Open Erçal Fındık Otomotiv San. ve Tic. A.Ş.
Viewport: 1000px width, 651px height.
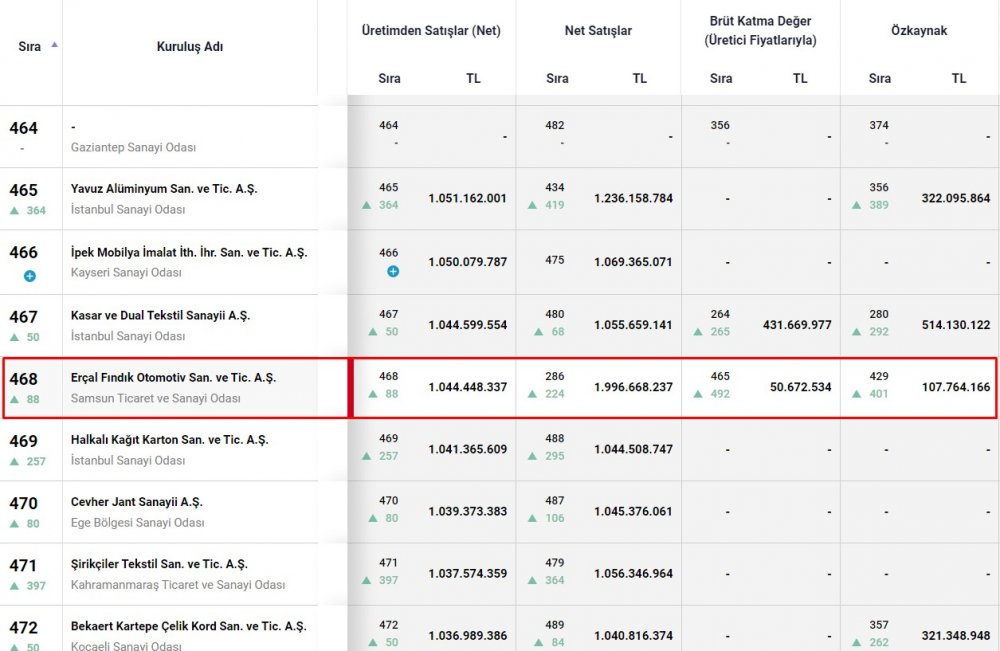point(173,377)
